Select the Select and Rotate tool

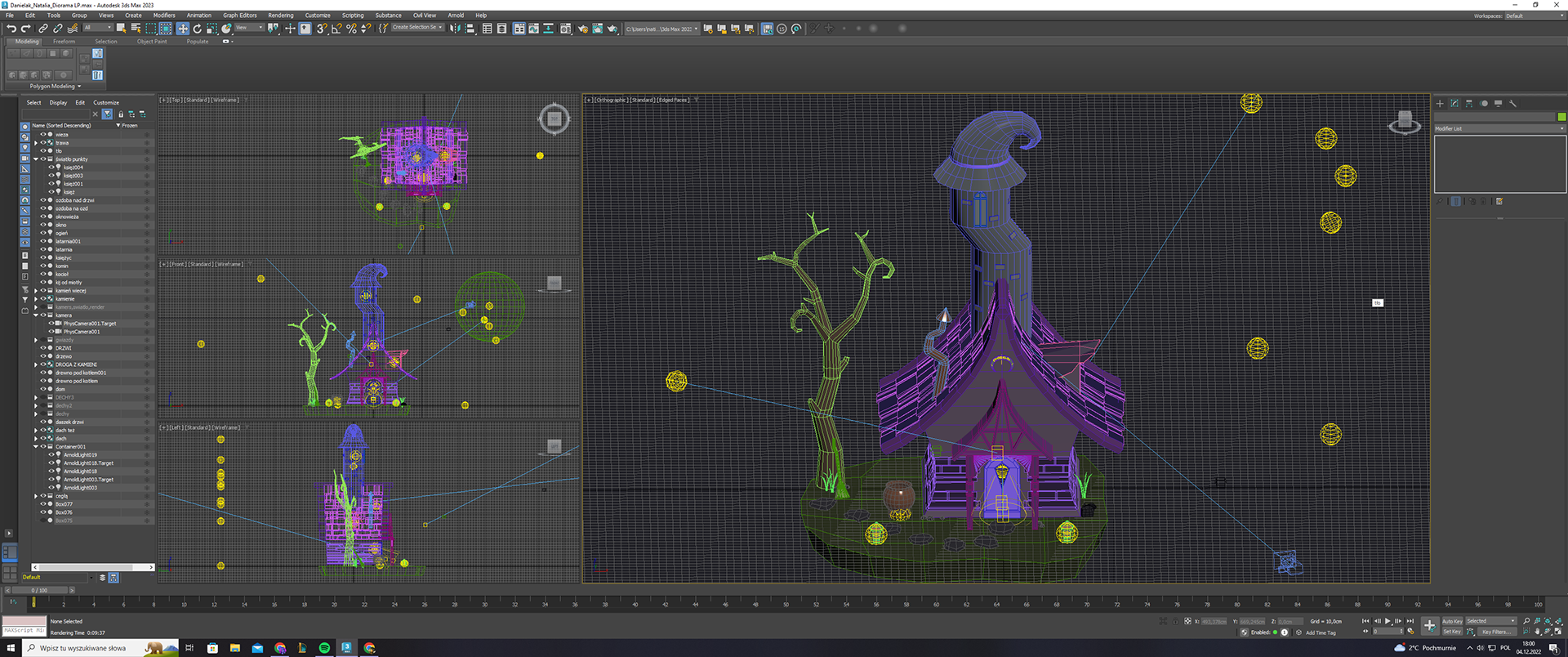tap(197, 29)
